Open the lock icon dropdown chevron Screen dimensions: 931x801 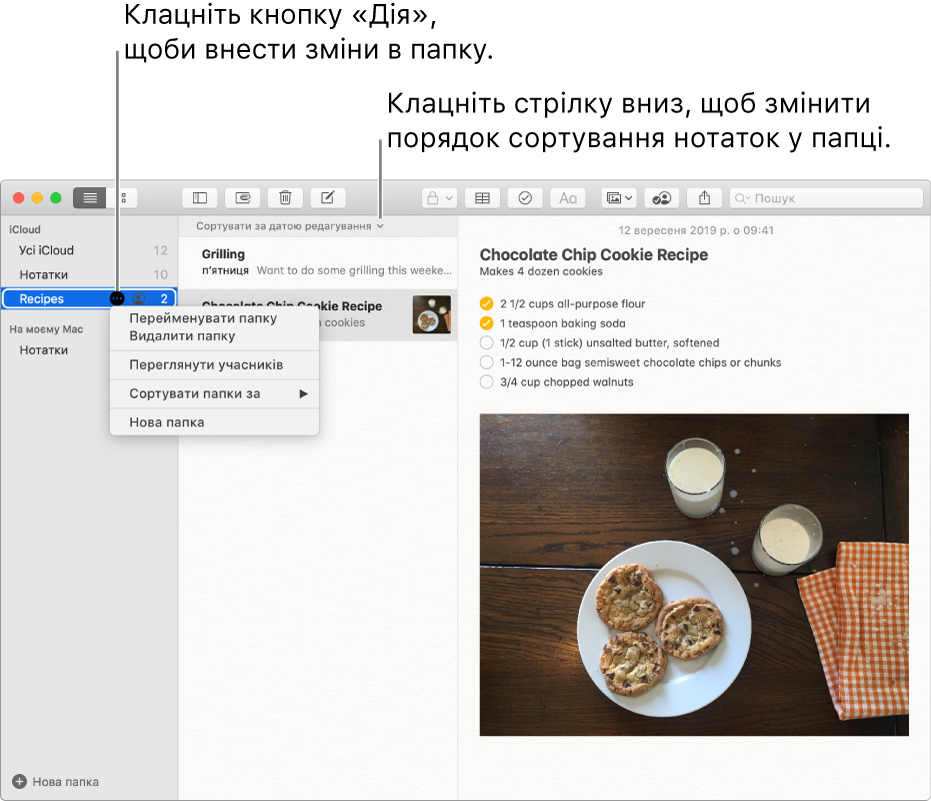point(447,197)
